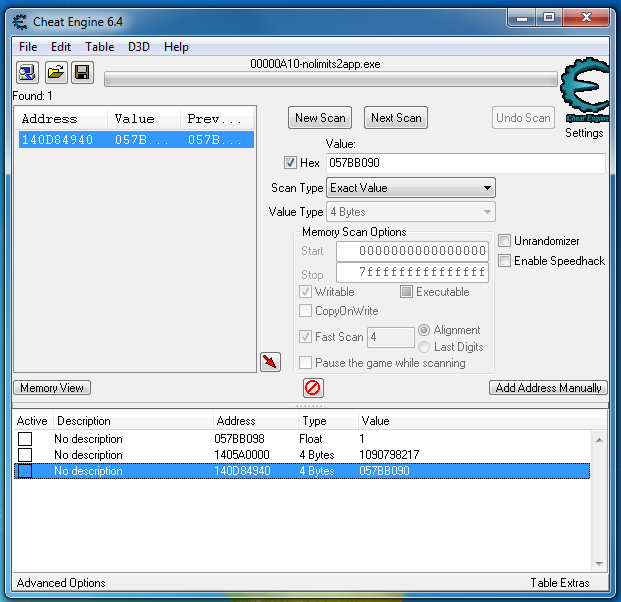This screenshot has width=621, height=602.
Task: Click the Prev... column header in results
Action: coord(217,118)
